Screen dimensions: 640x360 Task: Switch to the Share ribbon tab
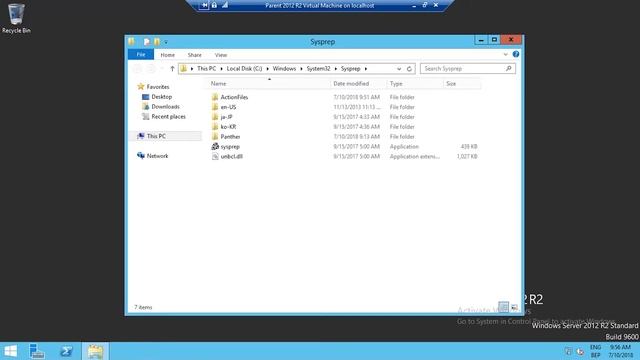click(194, 55)
